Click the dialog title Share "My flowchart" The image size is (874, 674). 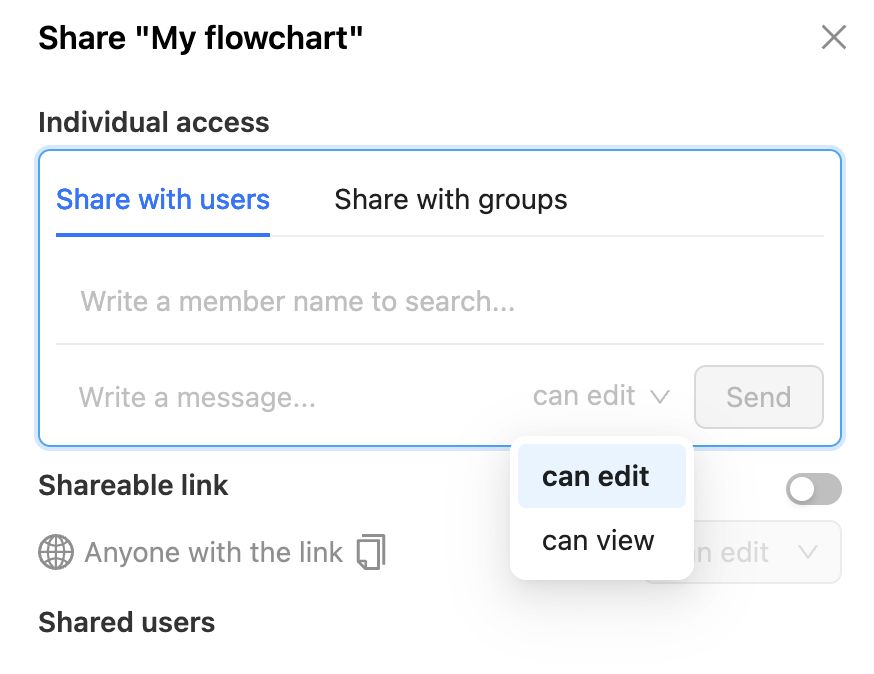(201, 39)
